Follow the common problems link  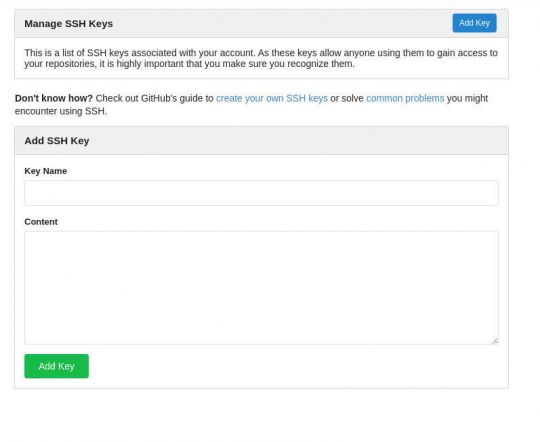[x=405, y=99]
